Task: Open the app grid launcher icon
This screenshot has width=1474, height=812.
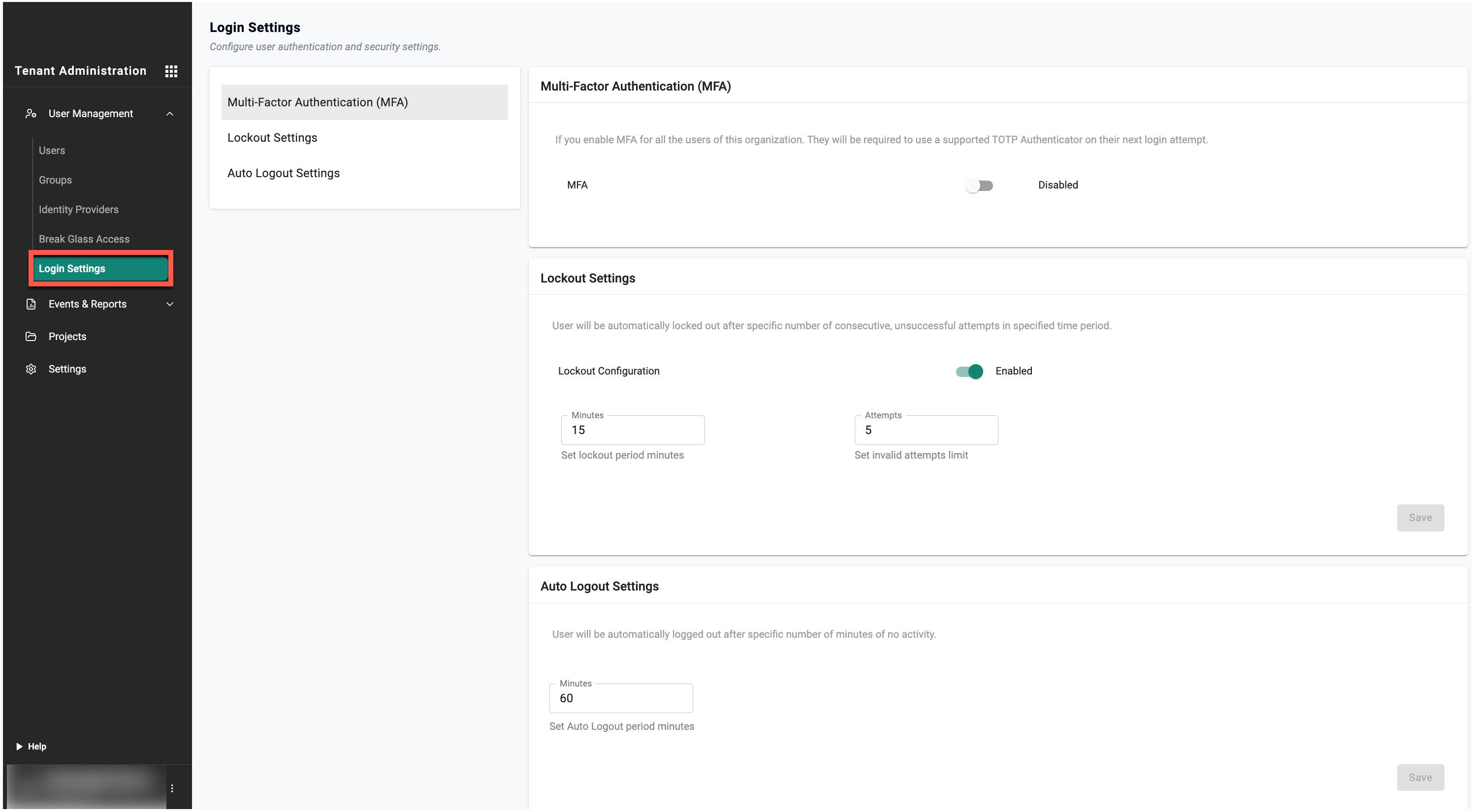Action: pos(171,71)
